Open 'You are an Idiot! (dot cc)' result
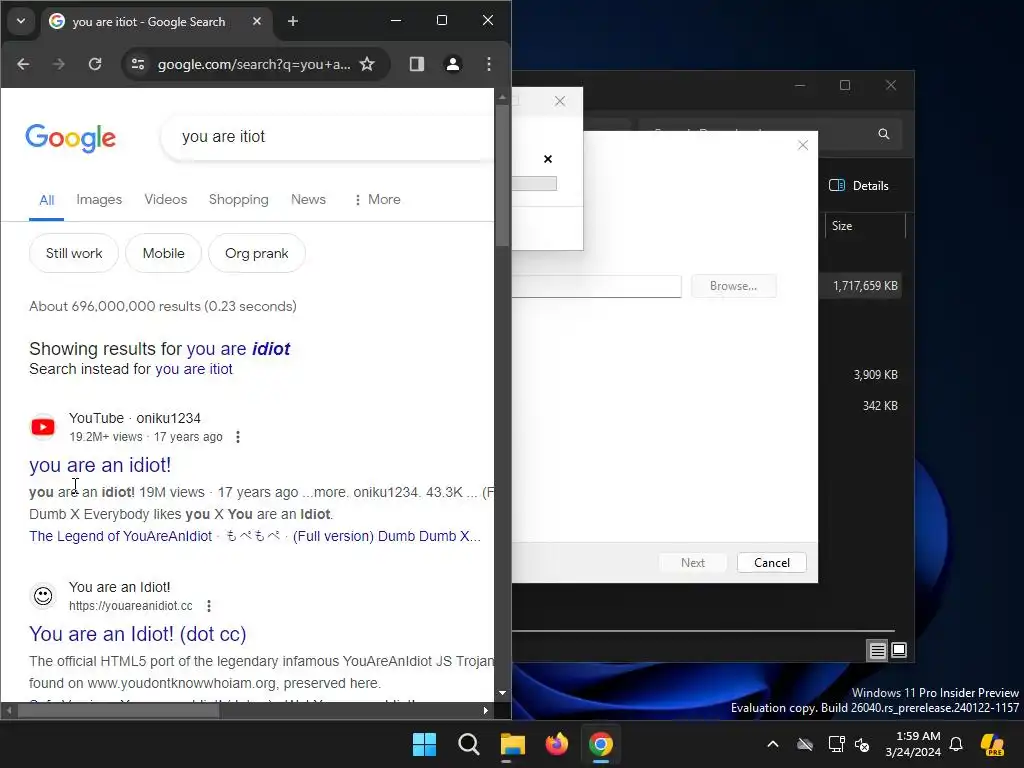Screen dimensions: 1024x768 138,634
